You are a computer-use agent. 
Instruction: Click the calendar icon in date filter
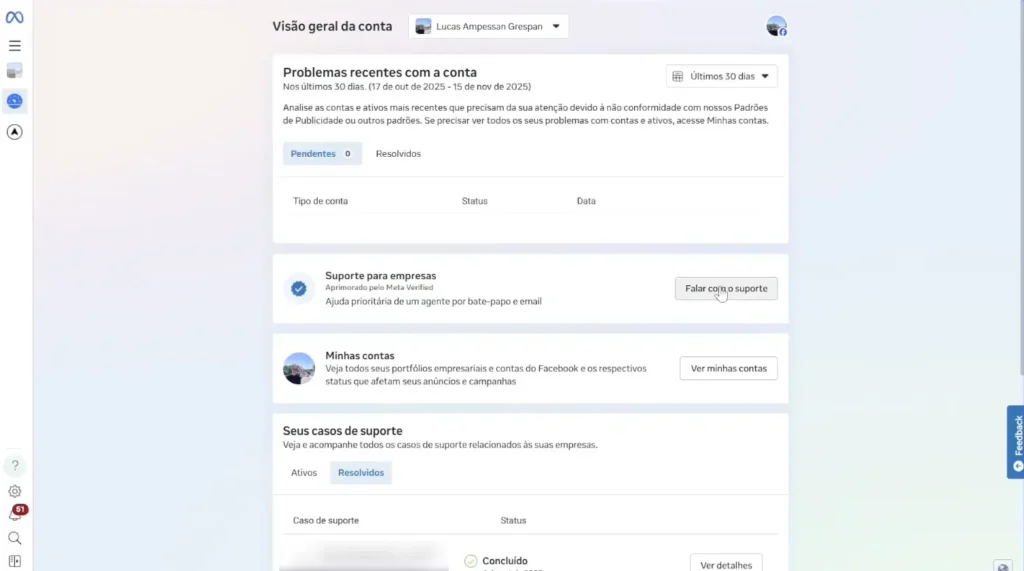click(678, 76)
